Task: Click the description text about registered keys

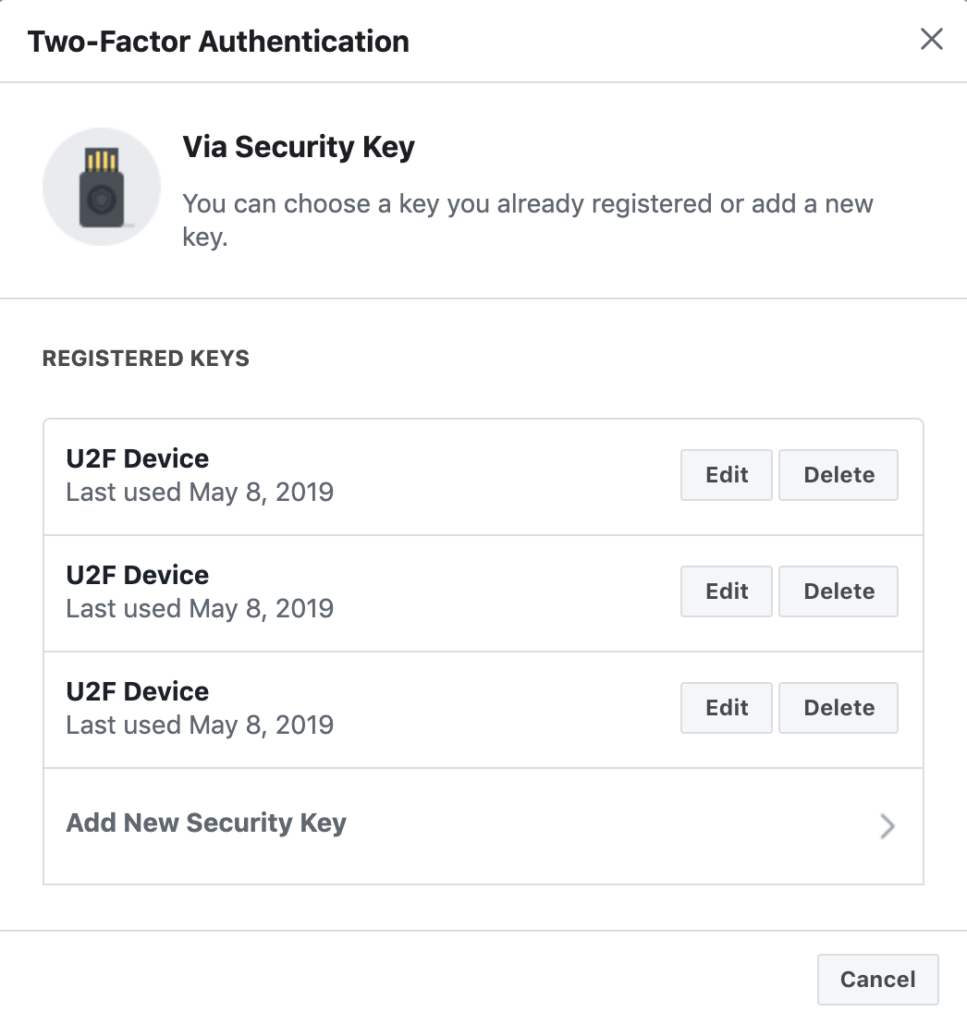Action: tap(528, 220)
